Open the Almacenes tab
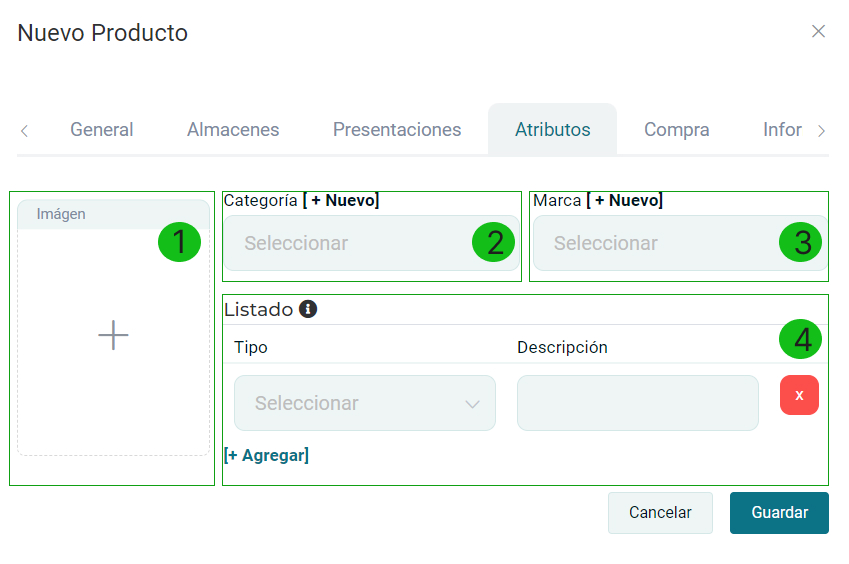The height and width of the screenshot is (564, 849). click(x=233, y=130)
